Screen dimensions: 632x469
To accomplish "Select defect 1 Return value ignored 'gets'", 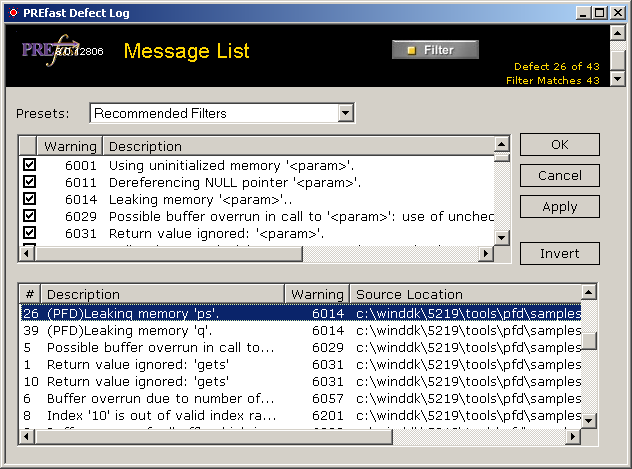I will tap(301, 364).
